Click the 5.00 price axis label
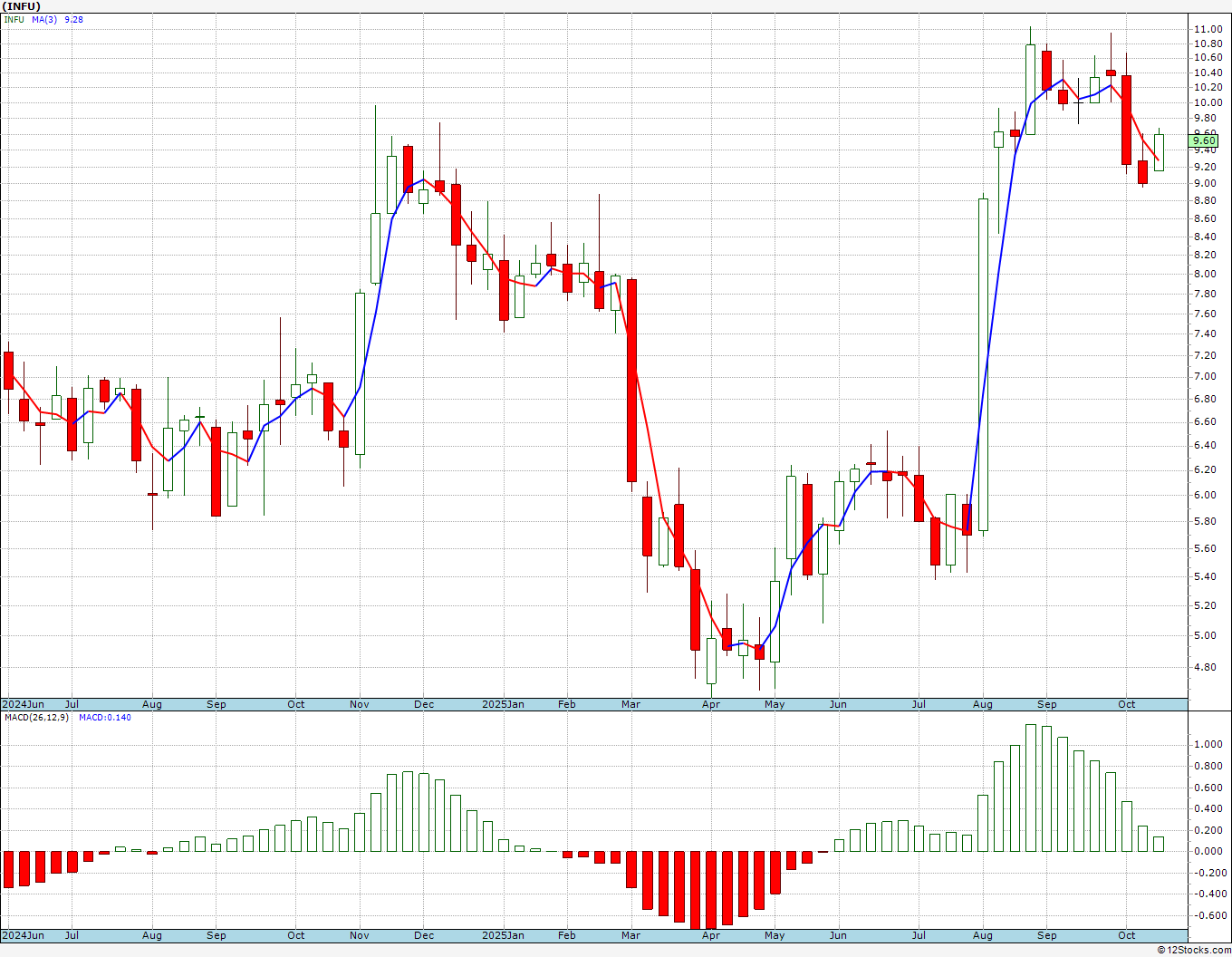This screenshot has width=1232, height=957. (x=1205, y=635)
